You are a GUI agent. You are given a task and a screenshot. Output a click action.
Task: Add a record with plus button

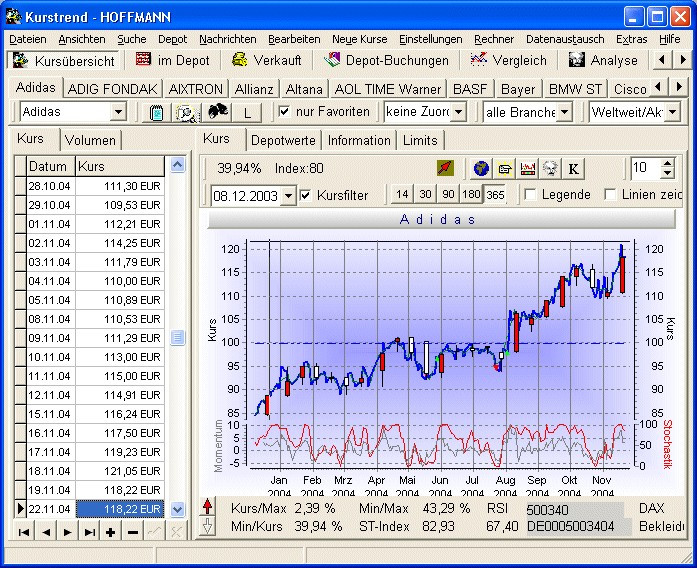pyautogui.click(x=111, y=532)
